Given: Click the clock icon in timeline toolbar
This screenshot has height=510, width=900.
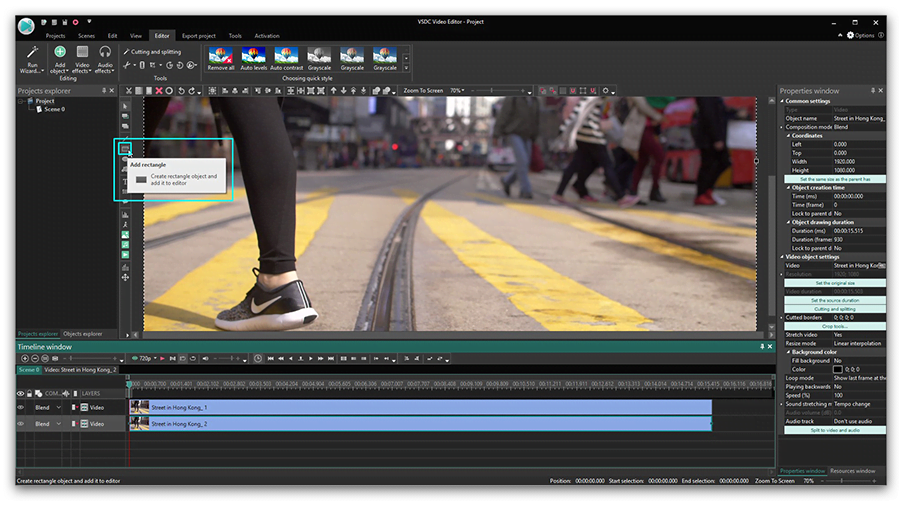Looking at the screenshot, I should pyautogui.click(x=258, y=359).
